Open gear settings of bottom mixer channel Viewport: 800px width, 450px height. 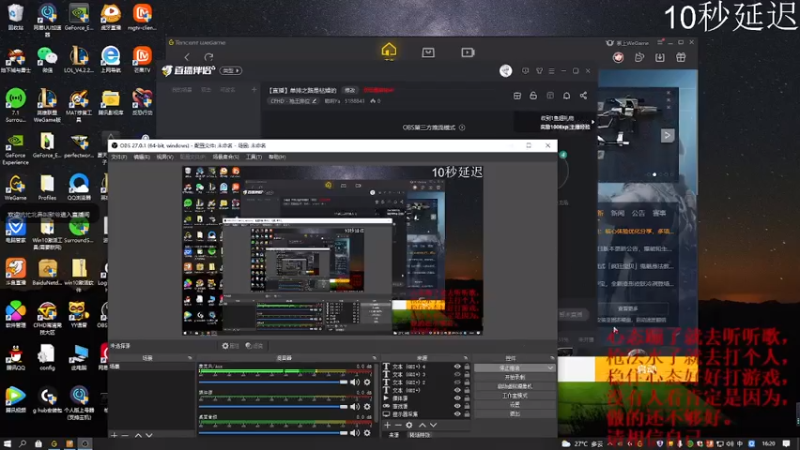pos(367,433)
